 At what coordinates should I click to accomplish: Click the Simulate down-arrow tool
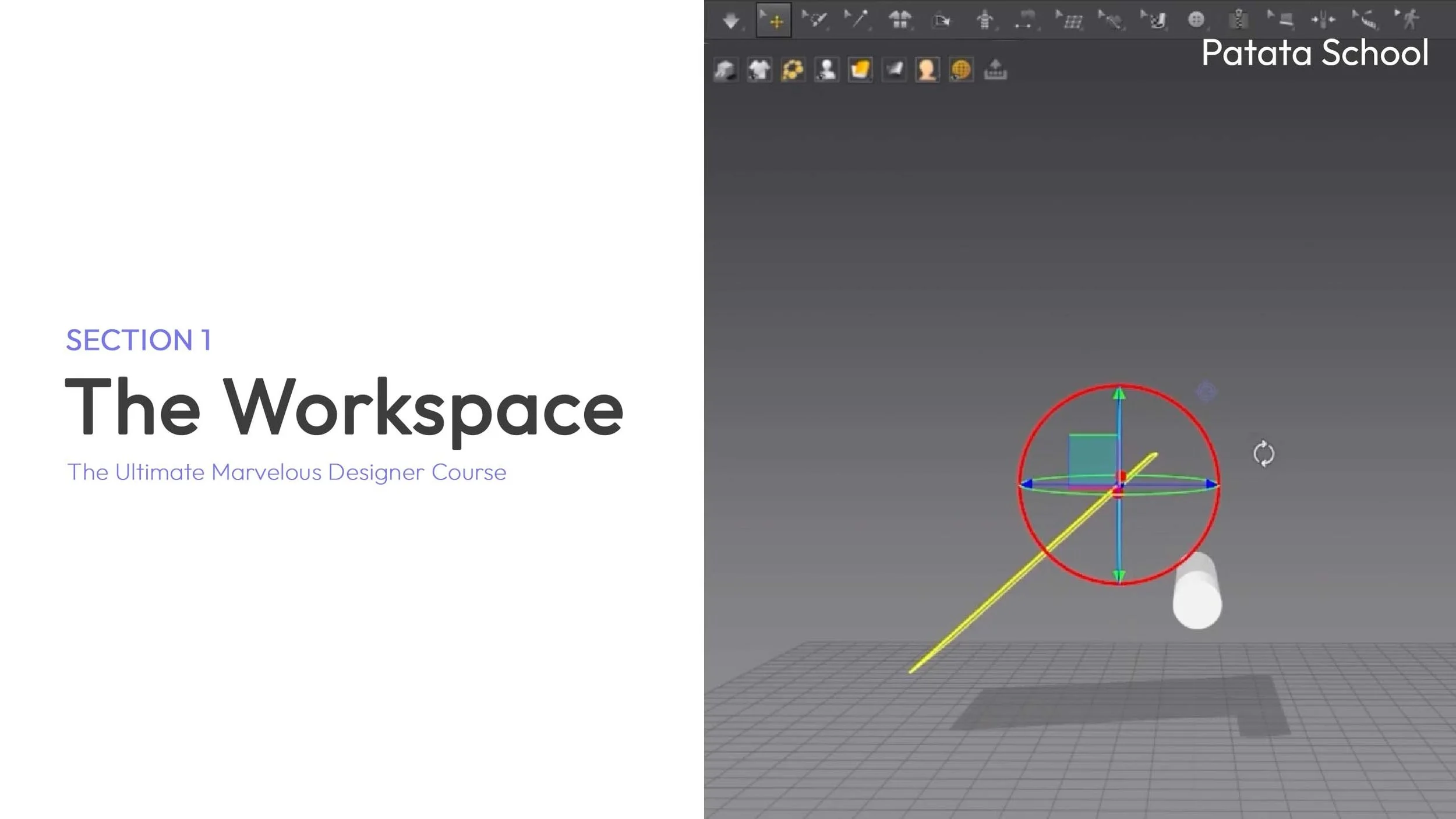(731, 21)
